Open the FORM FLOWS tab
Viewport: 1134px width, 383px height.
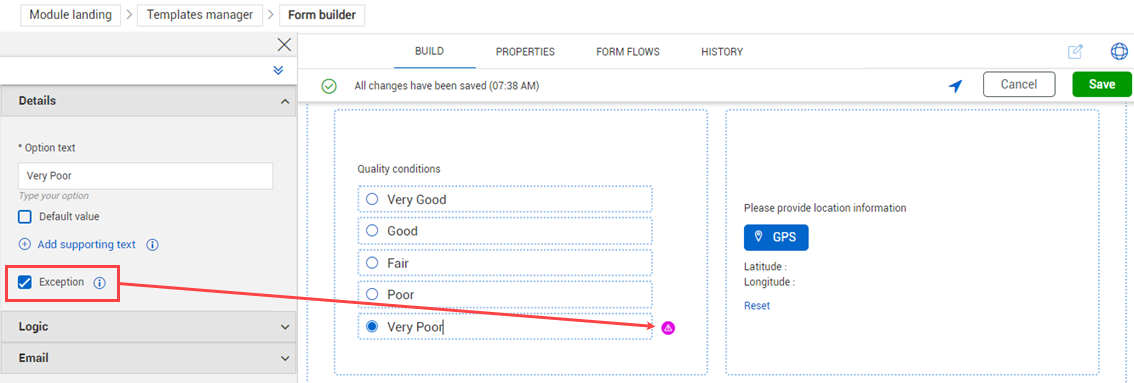click(628, 52)
